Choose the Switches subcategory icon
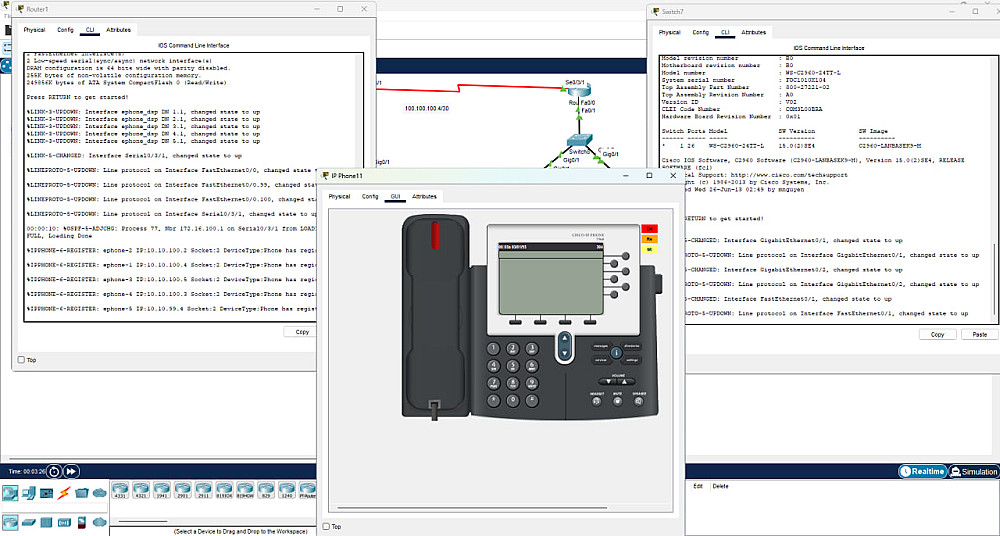 pos(29,522)
